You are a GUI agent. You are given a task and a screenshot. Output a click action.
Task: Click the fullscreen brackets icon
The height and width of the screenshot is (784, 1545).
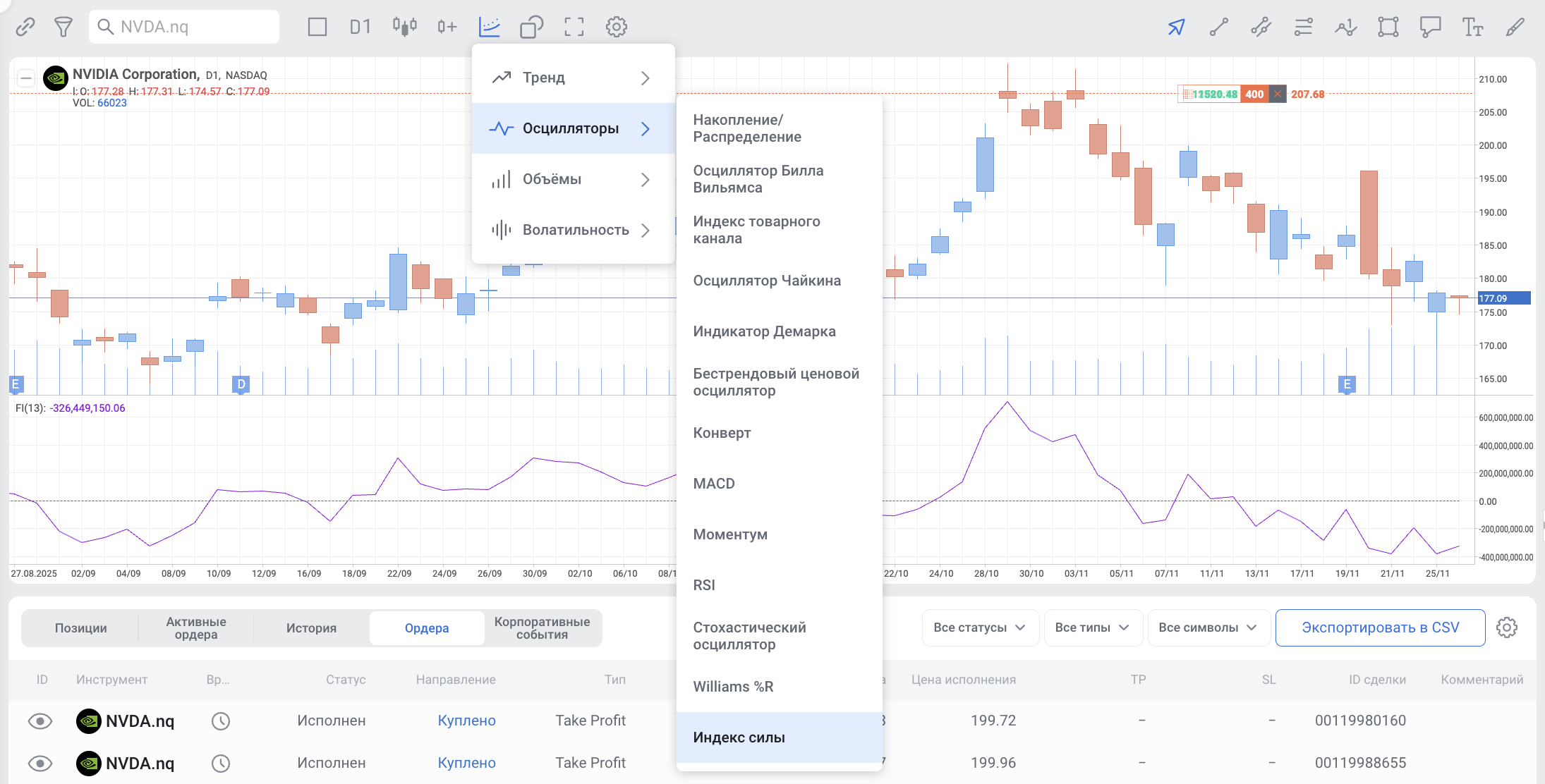[x=574, y=27]
